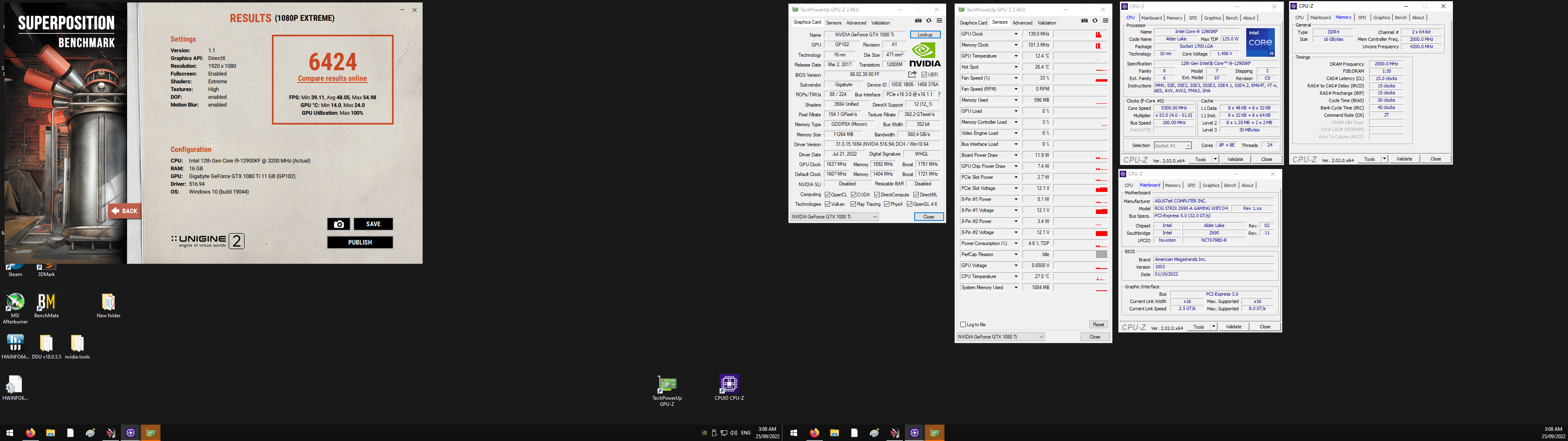The height and width of the screenshot is (441, 1568).
Task: Toggle the Ray Tracing checkbox
Action: click(853, 204)
